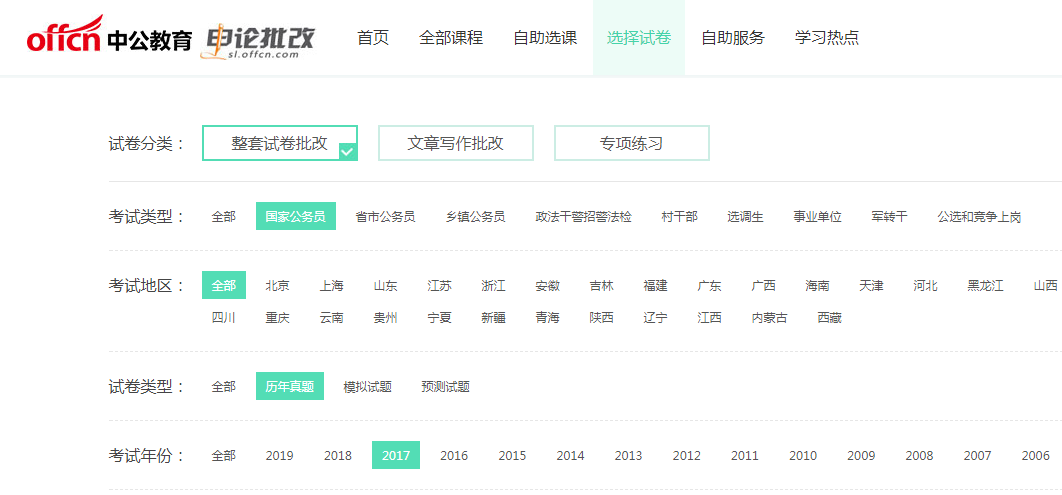The width and height of the screenshot is (1062, 495).
Task: Select 四川 in exam region filter
Action: click(223, 318)
